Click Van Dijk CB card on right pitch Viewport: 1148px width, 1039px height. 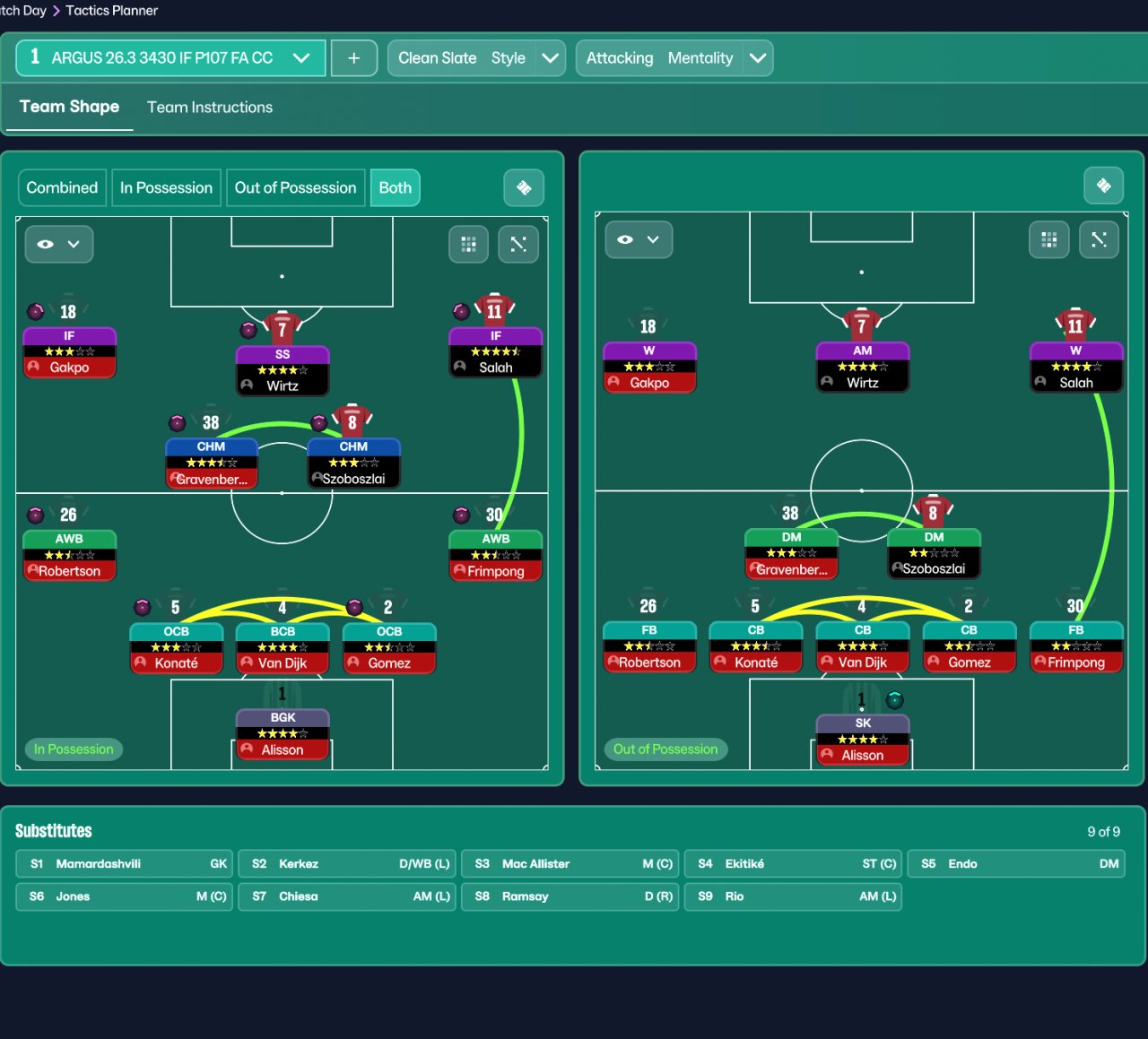(863, 647)
